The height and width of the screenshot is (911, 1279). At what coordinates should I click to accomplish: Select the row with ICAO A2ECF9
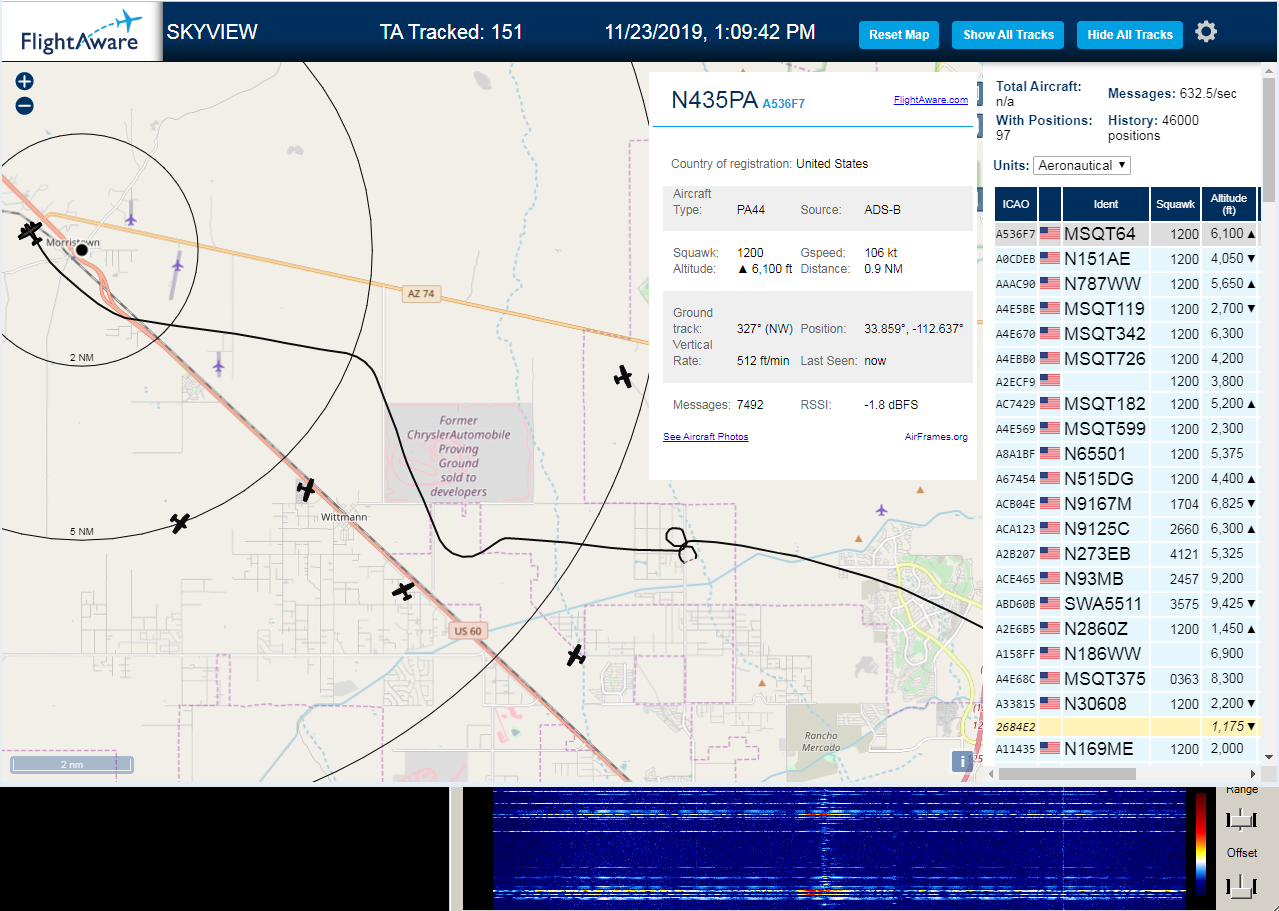coord(1126,381)
